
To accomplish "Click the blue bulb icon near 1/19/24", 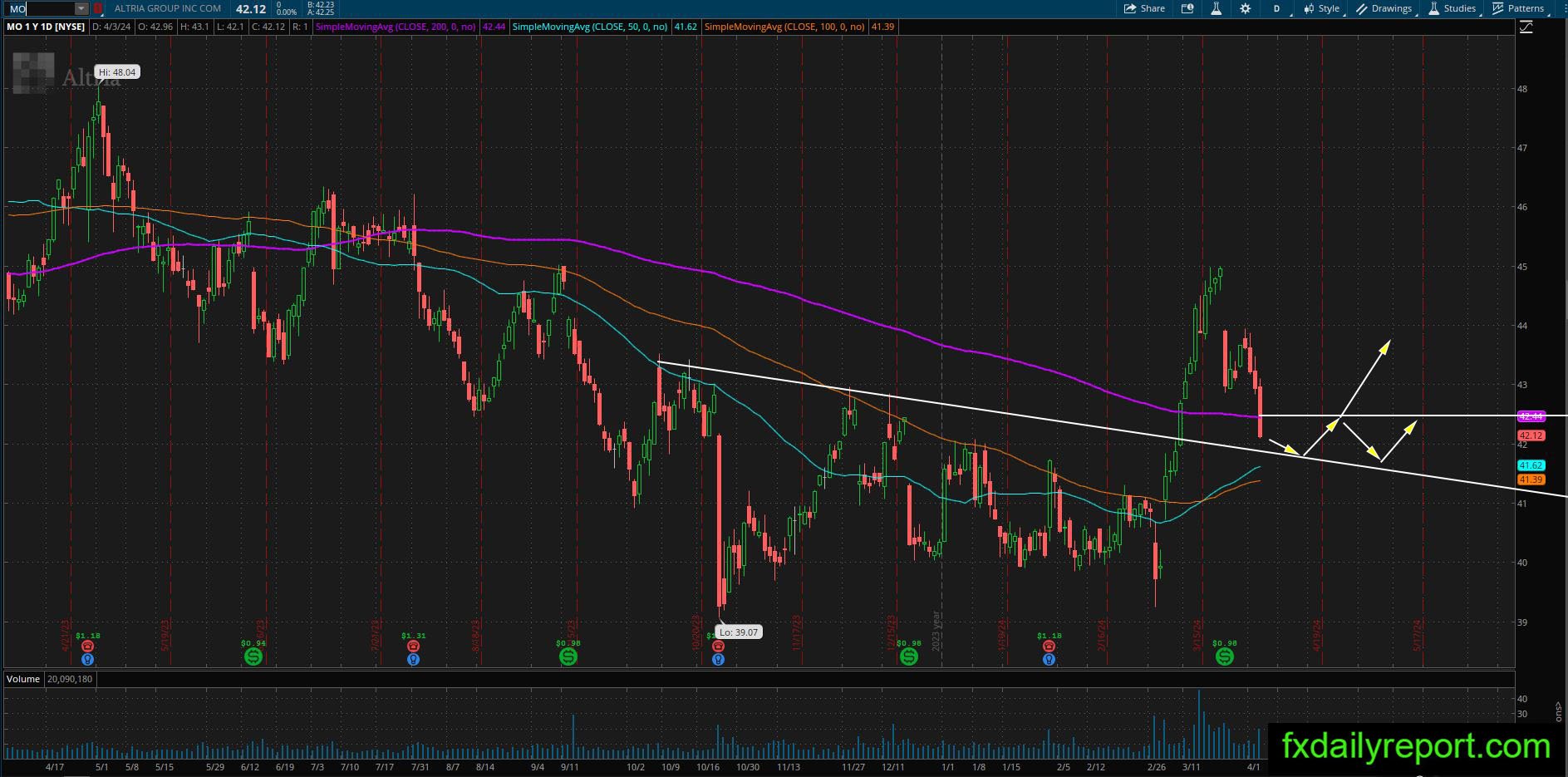I will click(x=1049, y=660).
